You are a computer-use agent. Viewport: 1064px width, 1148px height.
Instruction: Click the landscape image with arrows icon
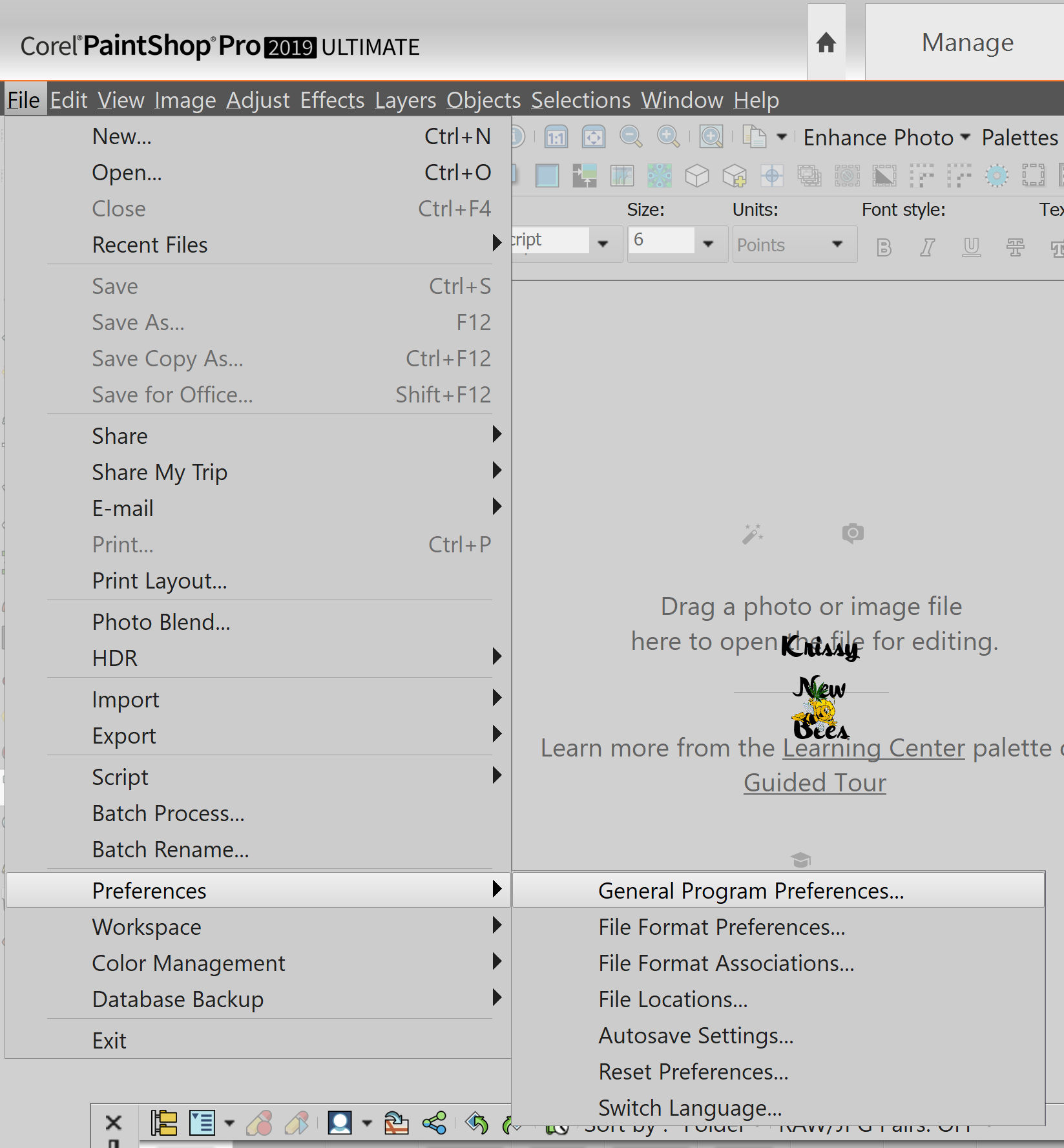pos(585,176)
